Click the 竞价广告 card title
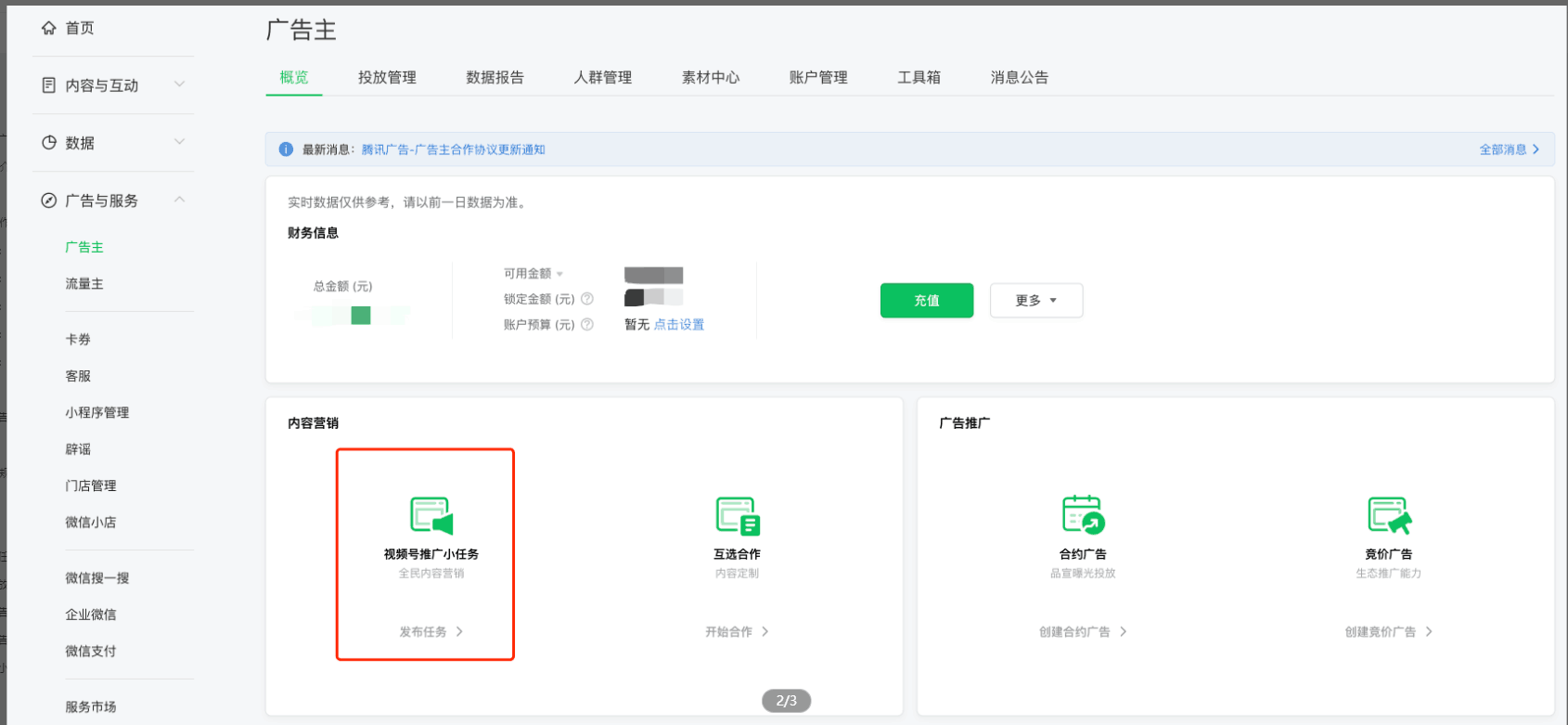The width and height of the screenshot is (1568, 725). [x=1389, y=554]
